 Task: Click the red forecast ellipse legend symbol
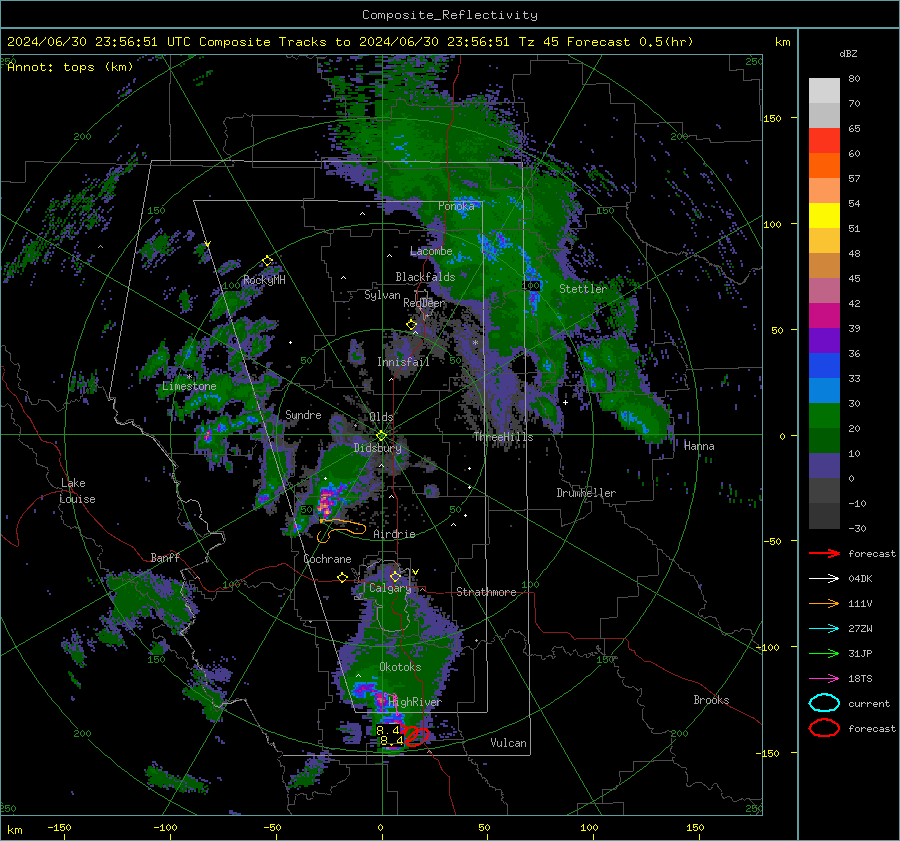tap(824, 728)
